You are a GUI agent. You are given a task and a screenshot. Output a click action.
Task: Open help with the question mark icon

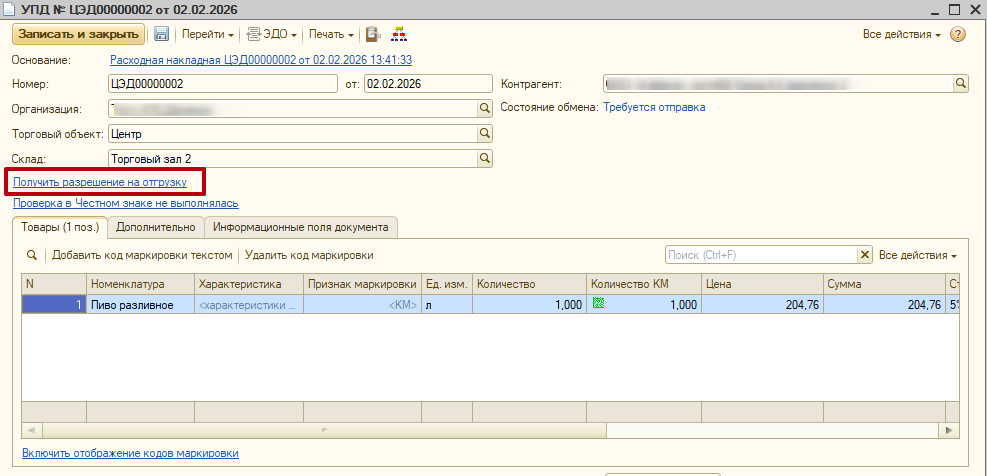tap(958, 34)
